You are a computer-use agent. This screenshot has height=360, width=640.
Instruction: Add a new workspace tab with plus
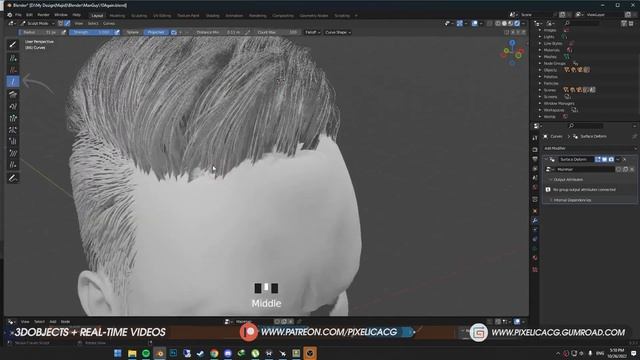(x=356, y=16)
